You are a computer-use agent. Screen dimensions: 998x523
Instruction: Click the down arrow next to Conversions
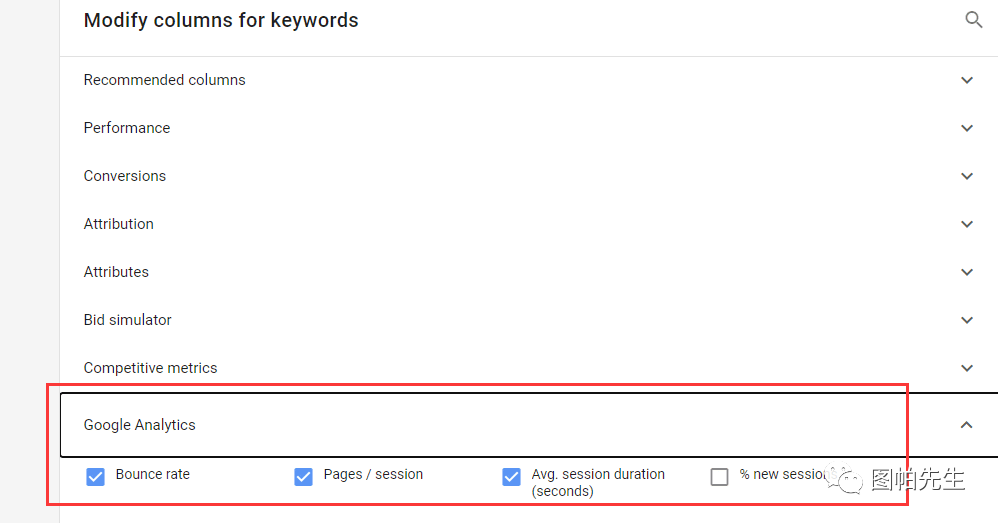[x=967, y=176]
